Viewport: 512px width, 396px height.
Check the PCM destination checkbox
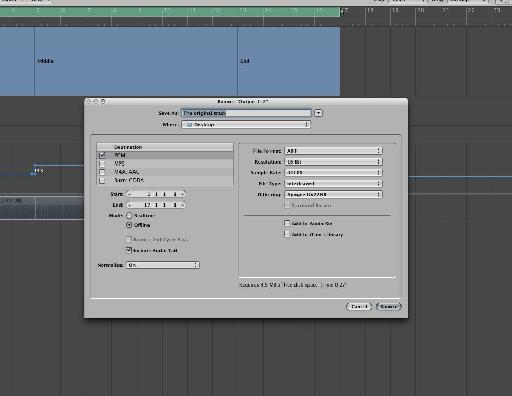pyautogui.click(x=102, y=155)
